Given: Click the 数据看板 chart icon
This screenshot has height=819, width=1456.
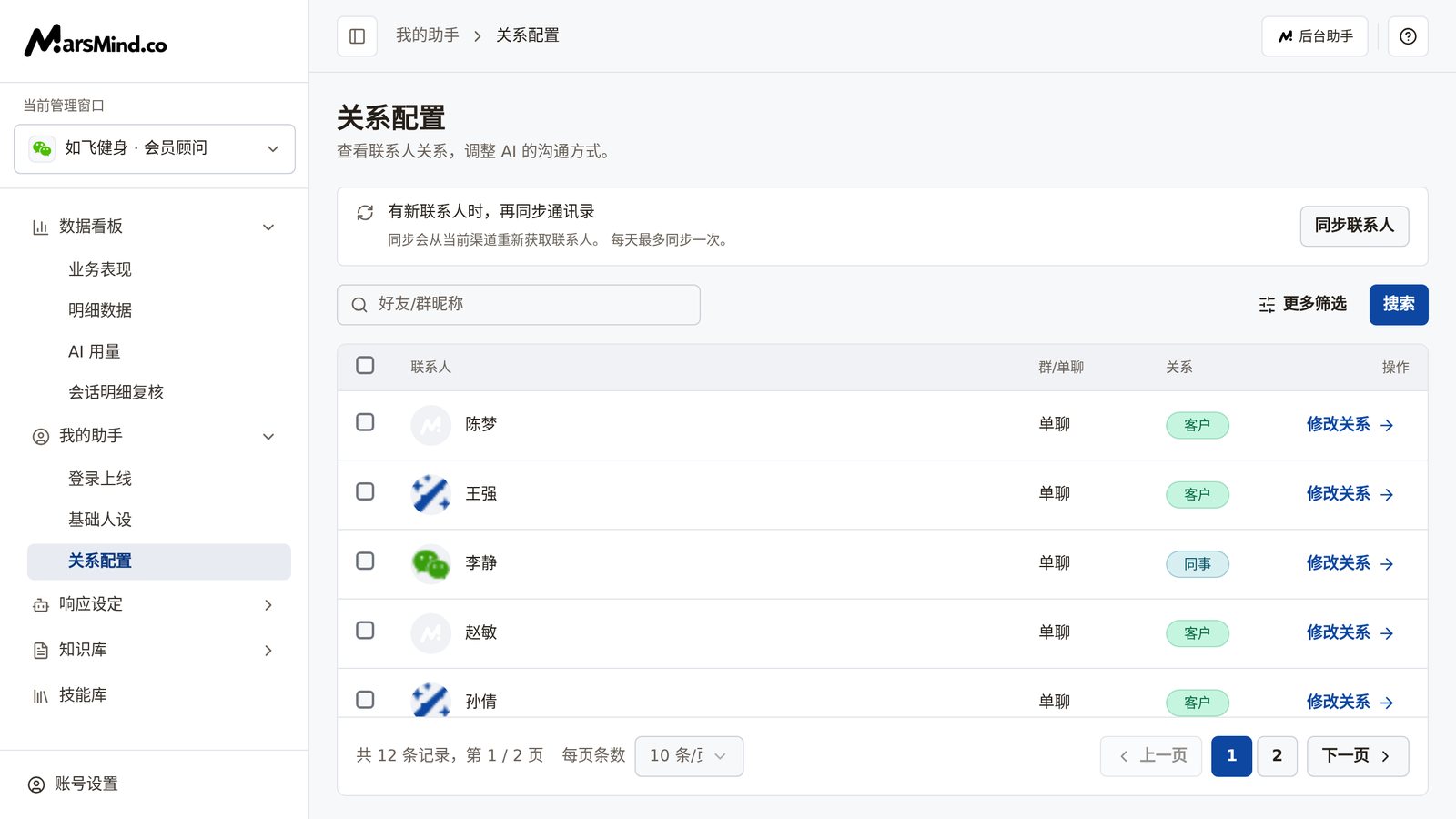Looking at the screenshot, I should coord(40,227).
